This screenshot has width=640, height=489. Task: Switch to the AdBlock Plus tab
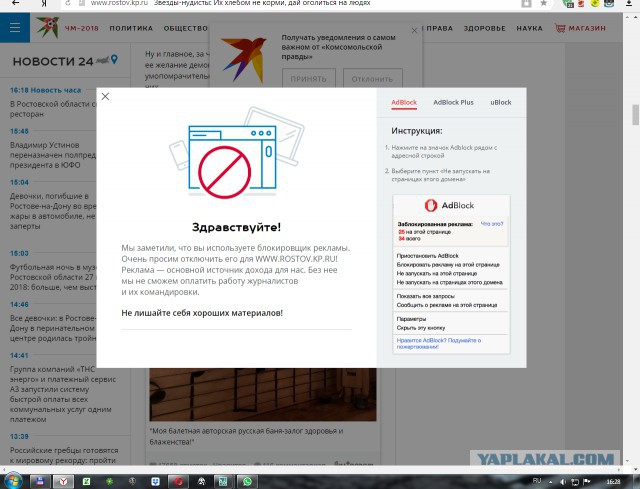click(x=453, y=102)
